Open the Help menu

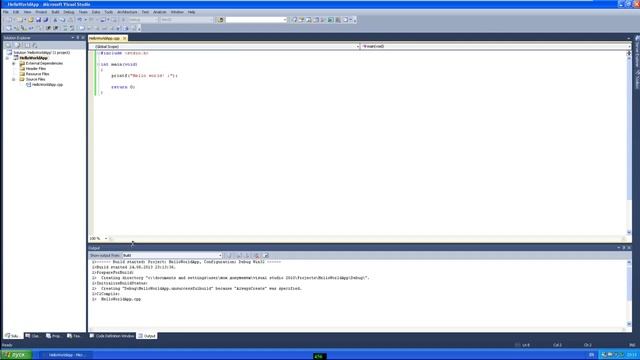pos(191,12)
